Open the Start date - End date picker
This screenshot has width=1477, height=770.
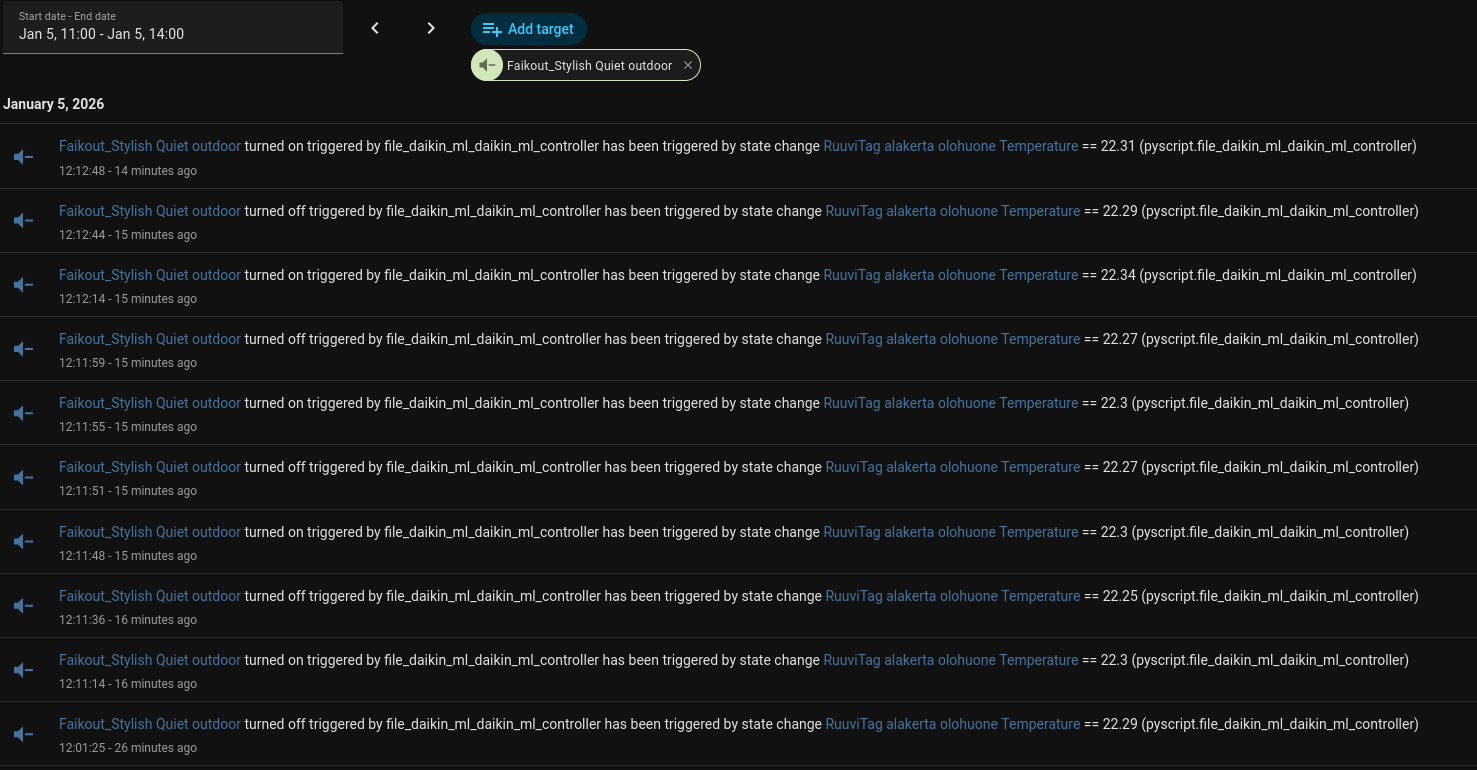click(x=173, y=27)
